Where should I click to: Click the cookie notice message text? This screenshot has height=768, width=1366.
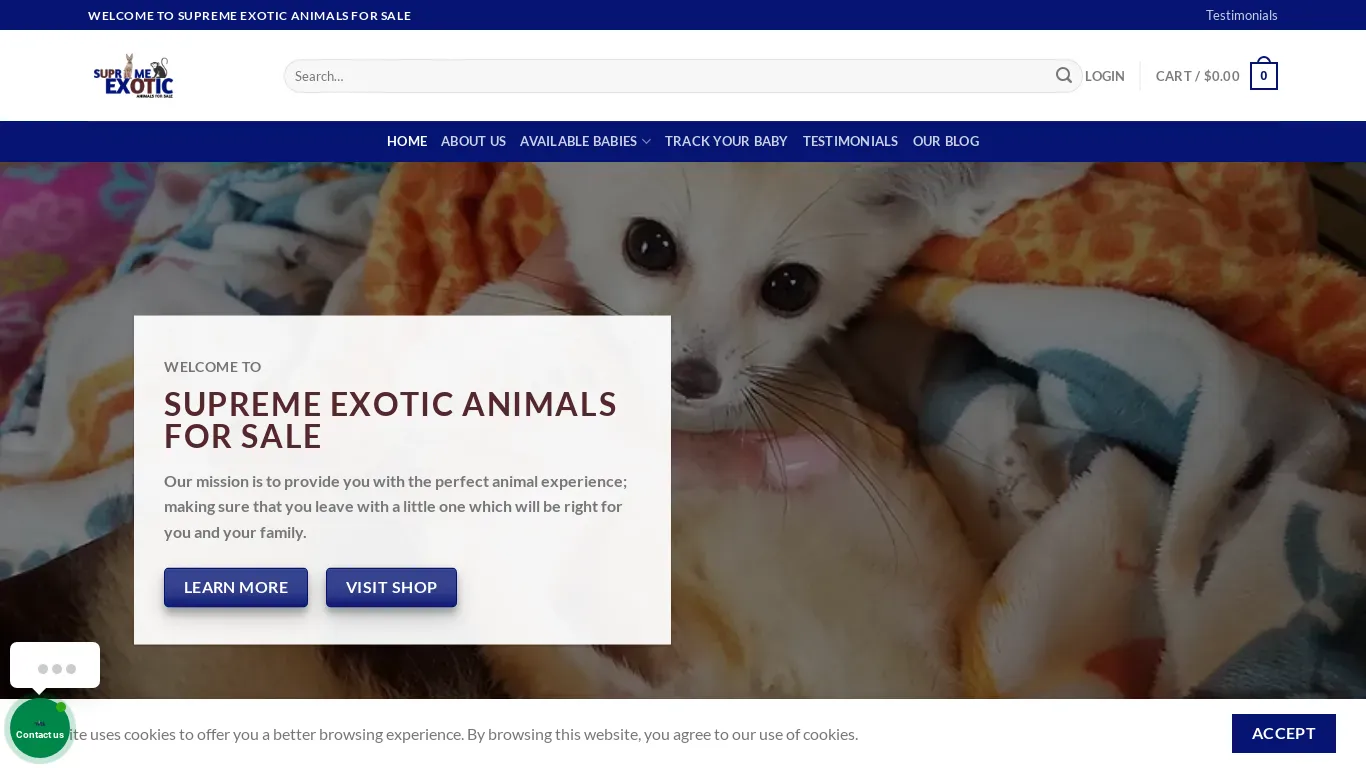[x=465, y=734]
